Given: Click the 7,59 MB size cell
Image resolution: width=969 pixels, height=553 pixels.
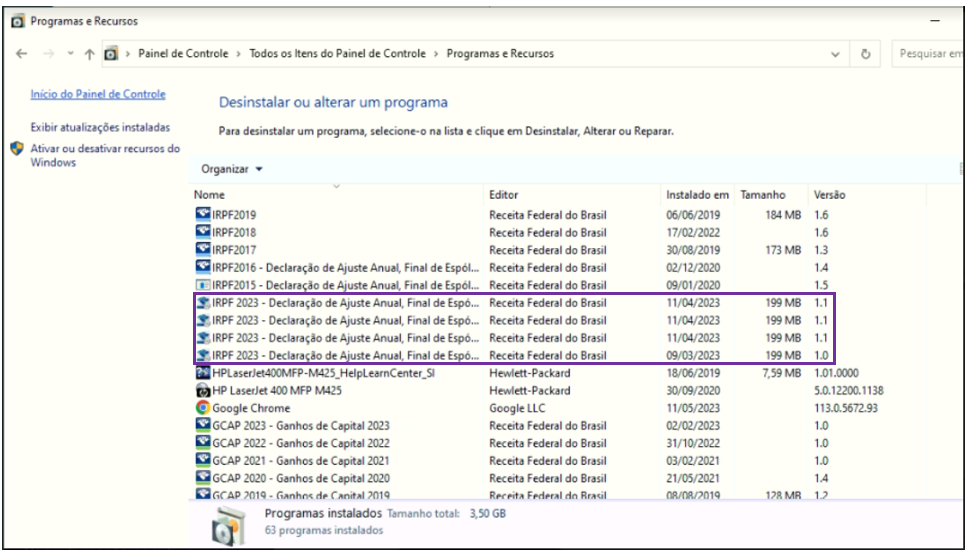Looking at the screenshot, I should [782, 373].
